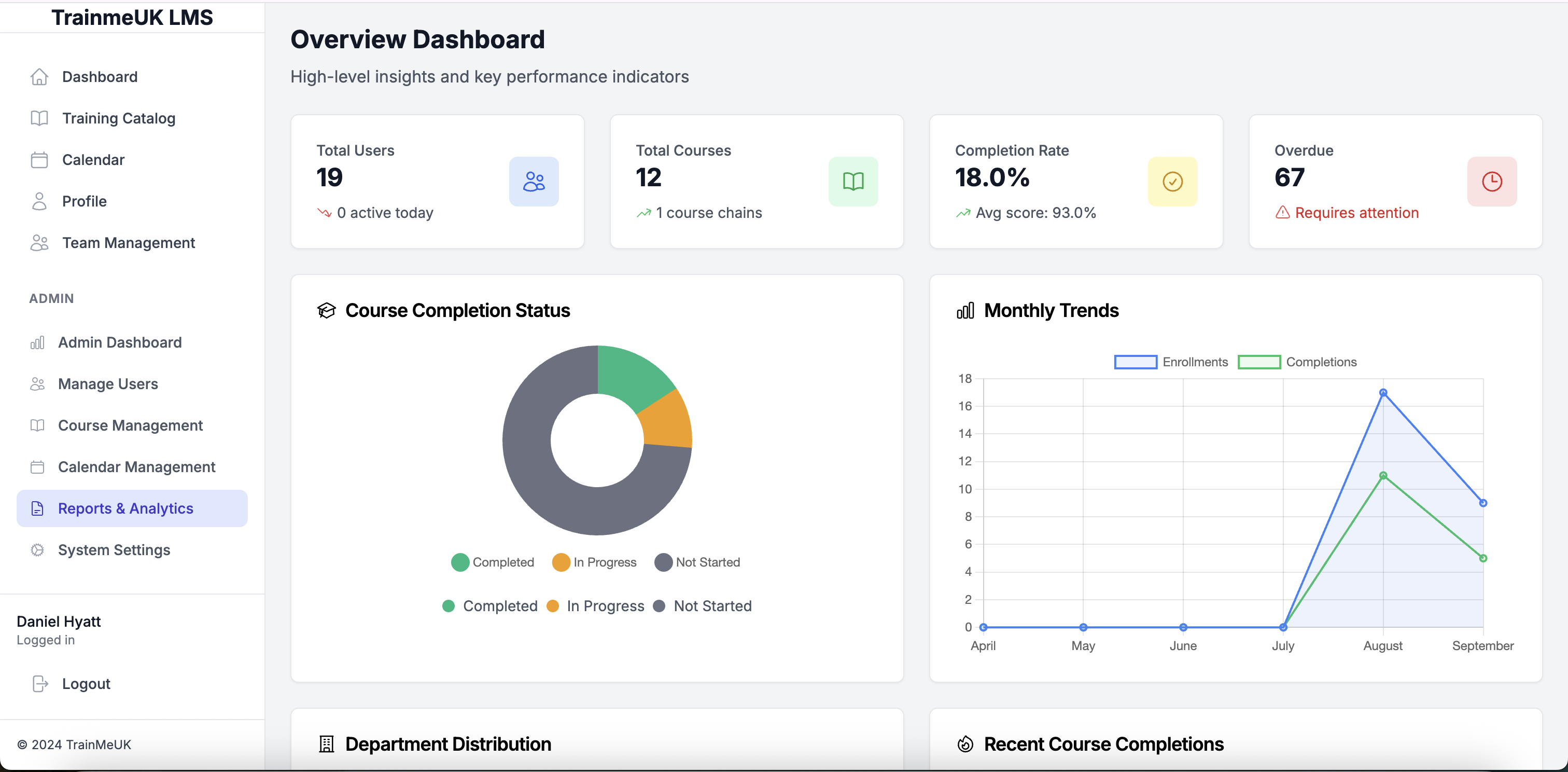Click the Total Courses value 12

point(648,177)
